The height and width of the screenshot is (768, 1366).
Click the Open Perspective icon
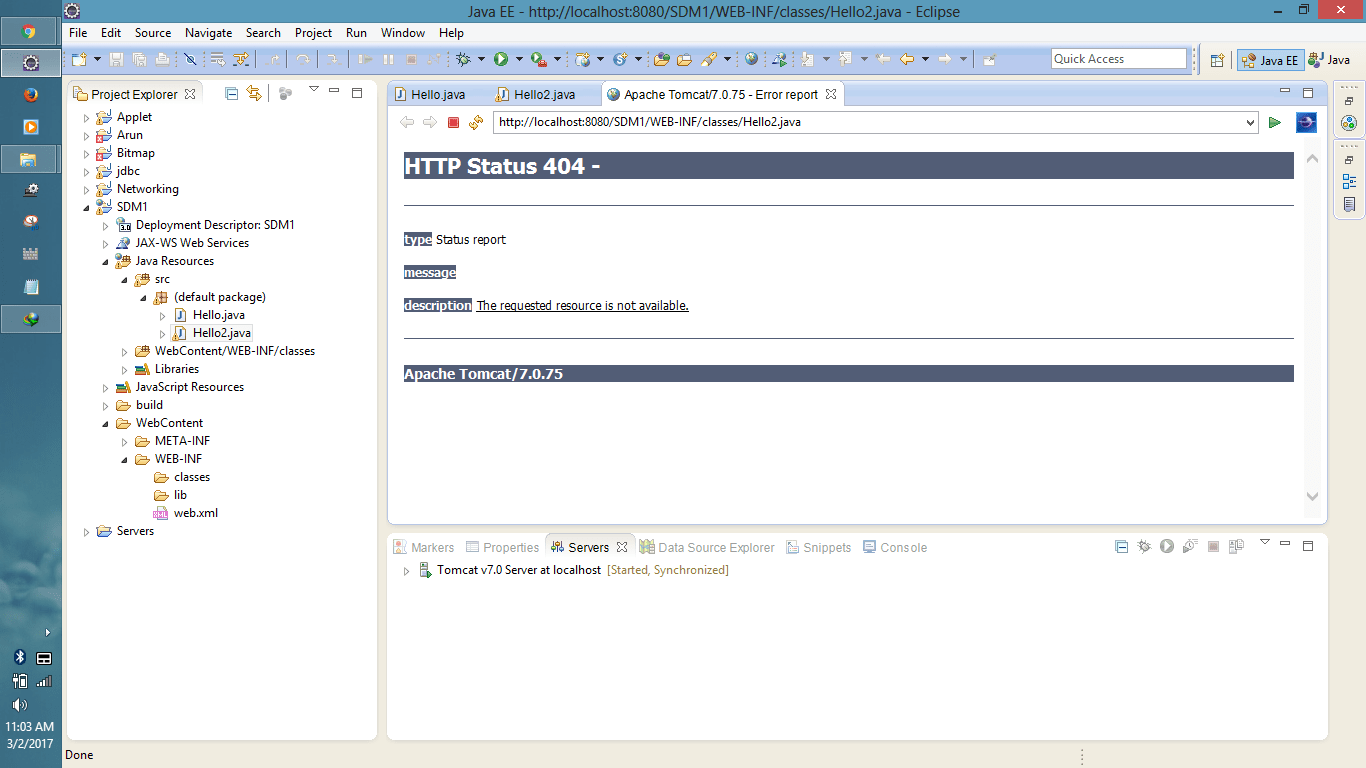click(1217, 60)
